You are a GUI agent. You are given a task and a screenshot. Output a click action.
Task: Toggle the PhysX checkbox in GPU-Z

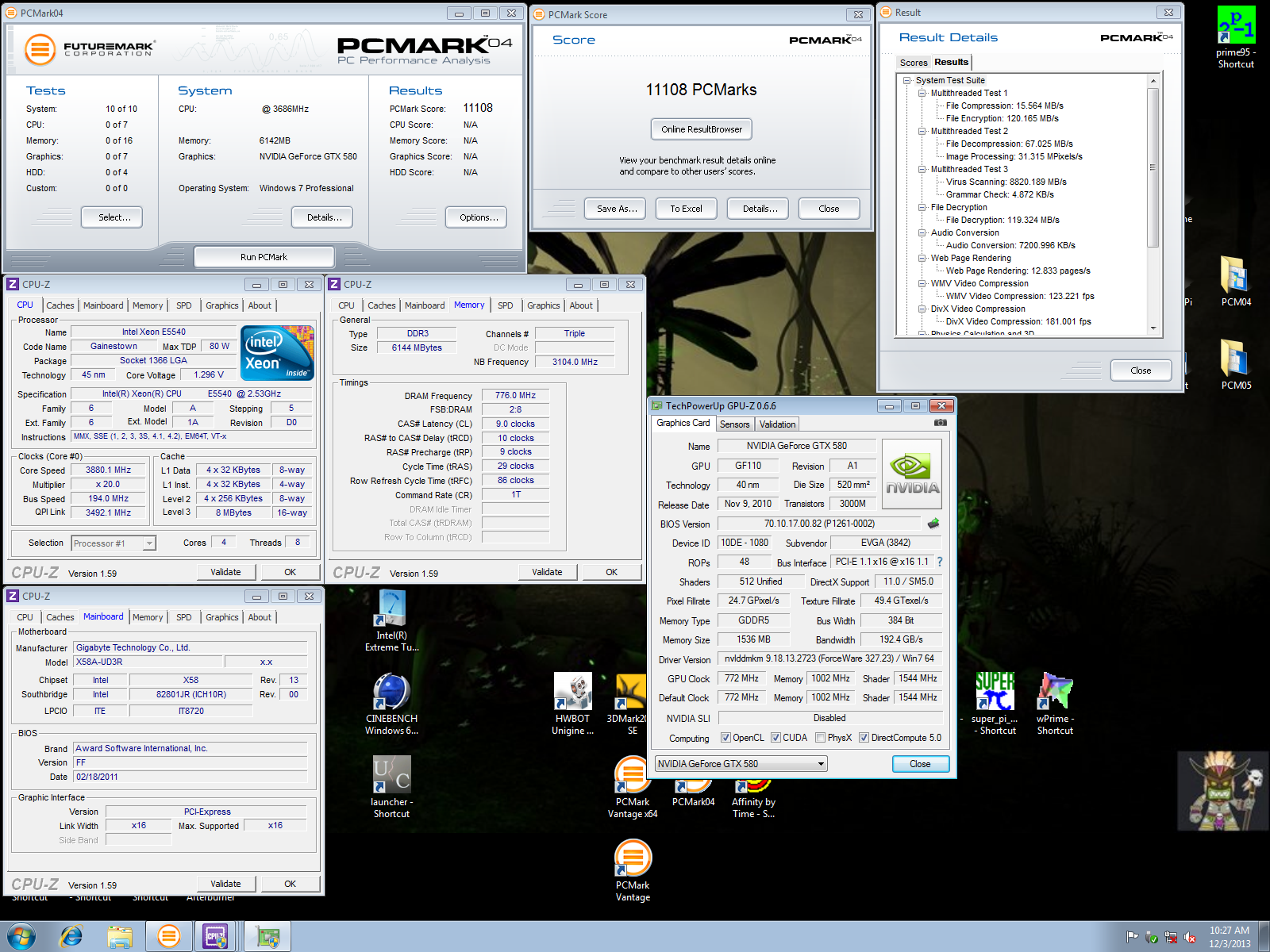point(821,738)
